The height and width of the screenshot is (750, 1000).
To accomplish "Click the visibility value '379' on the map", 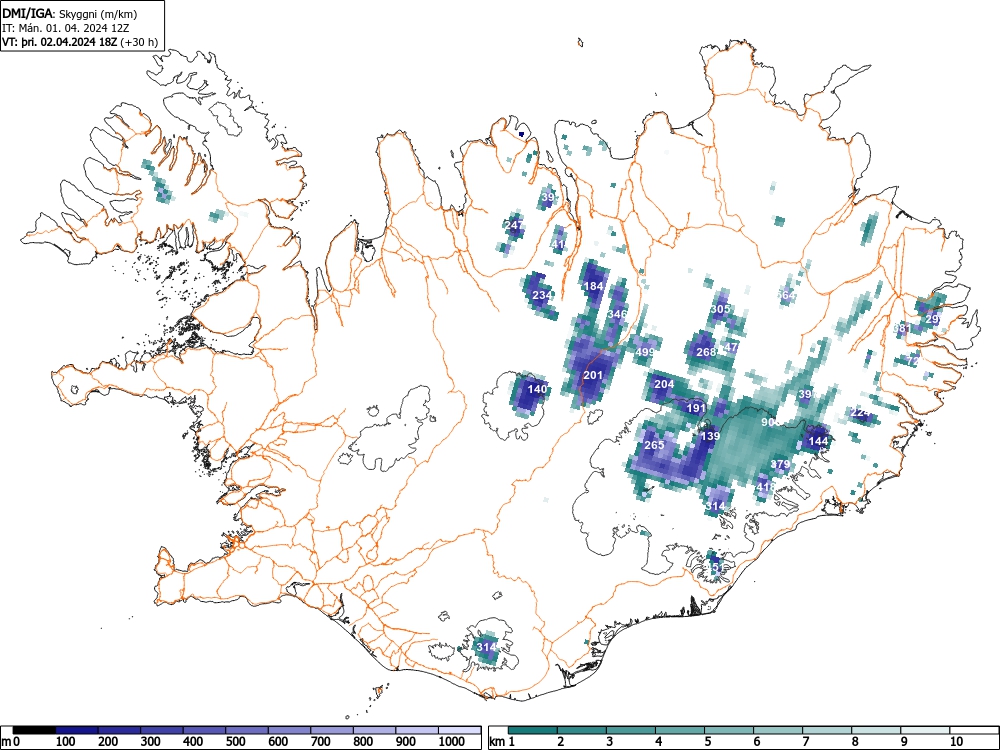I will tap(781, 464).
